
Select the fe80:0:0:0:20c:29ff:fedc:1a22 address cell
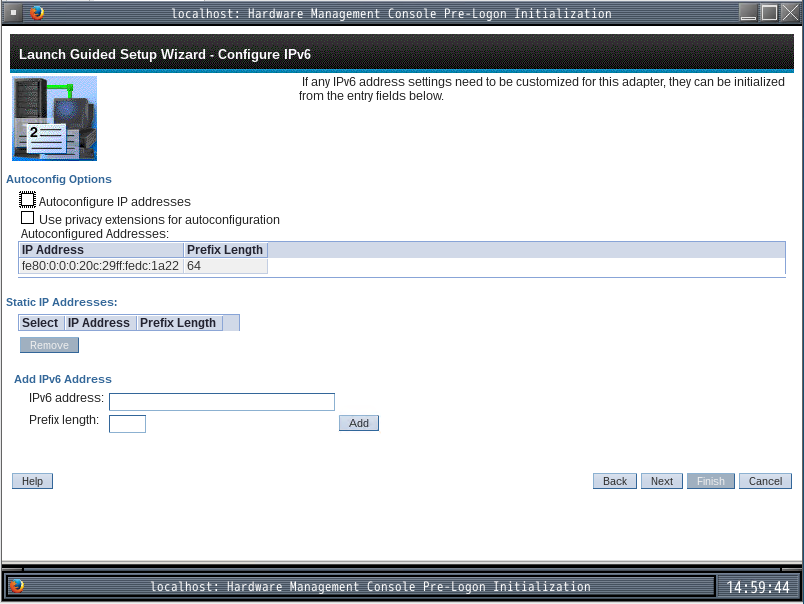[x=100, y=266]
